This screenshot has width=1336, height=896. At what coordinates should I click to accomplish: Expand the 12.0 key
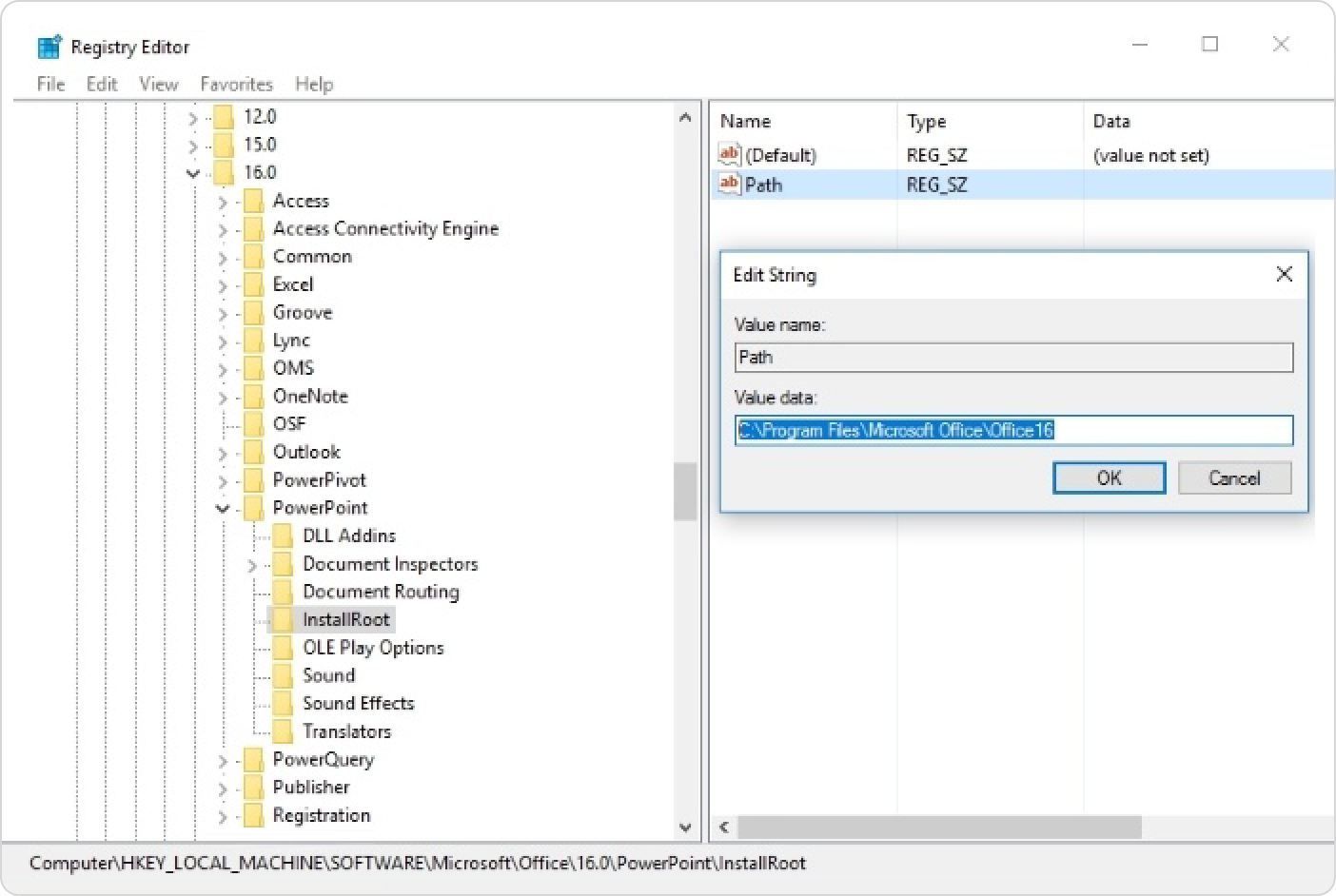click(x=193, y=118)
